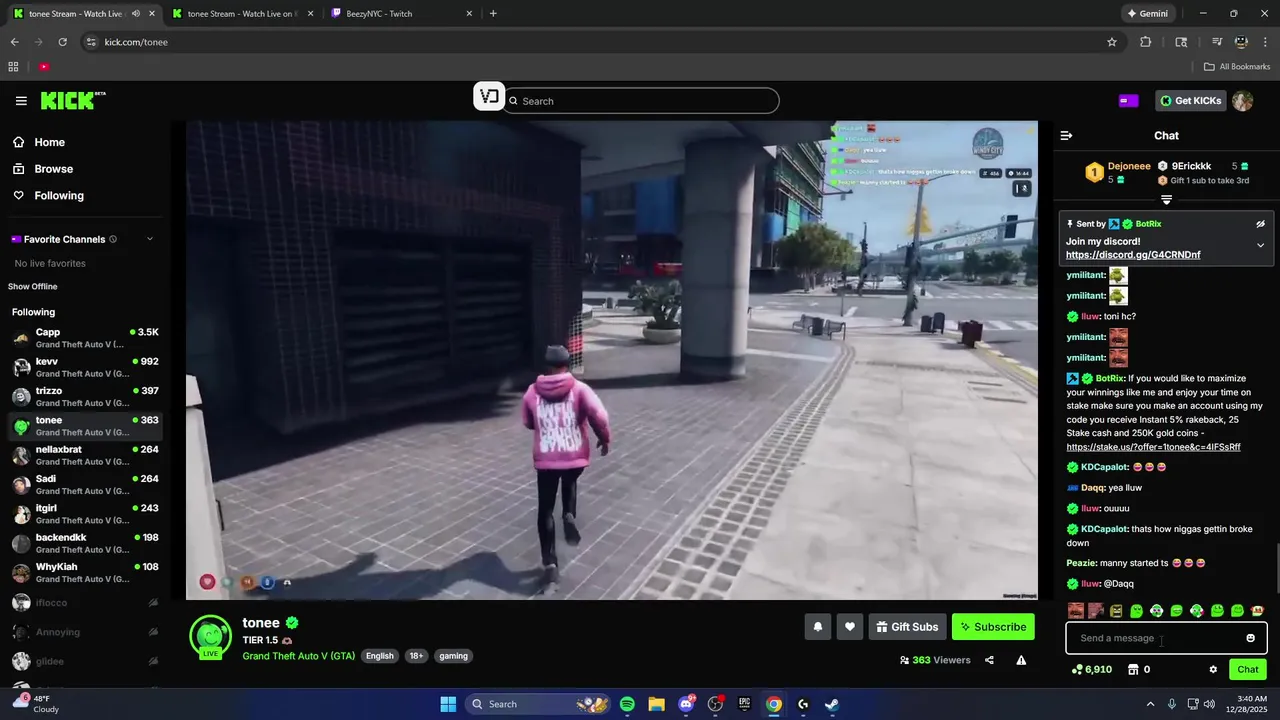The image size is (1280, 720).
Task: Open the Kick hamburger sidebar menu
Action: point(21,101)
